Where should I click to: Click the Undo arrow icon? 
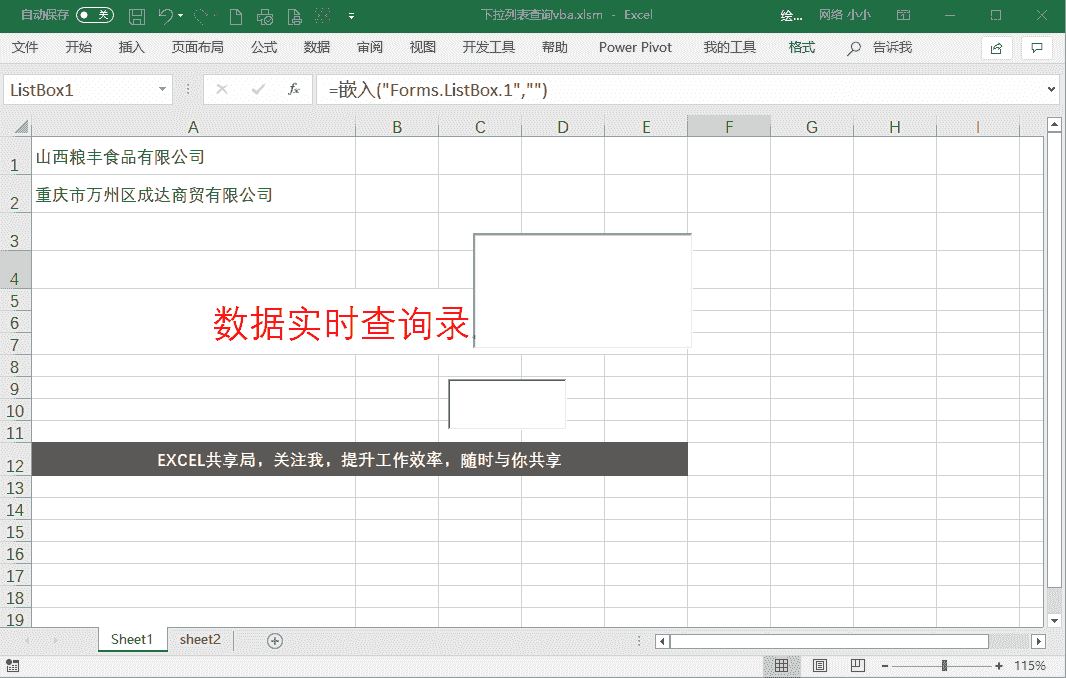[166, 16]
